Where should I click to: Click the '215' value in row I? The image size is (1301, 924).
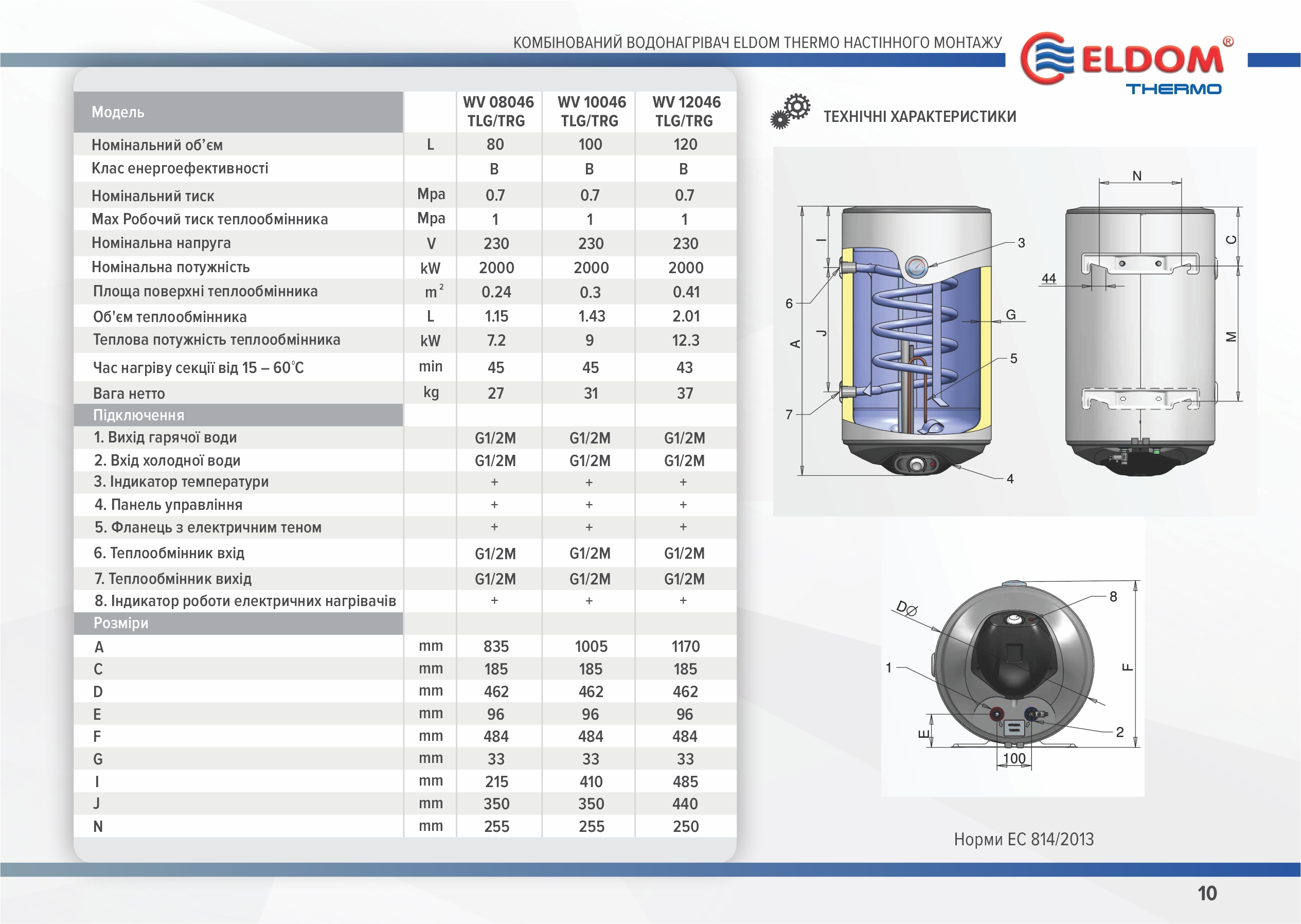tap(496, 782)
